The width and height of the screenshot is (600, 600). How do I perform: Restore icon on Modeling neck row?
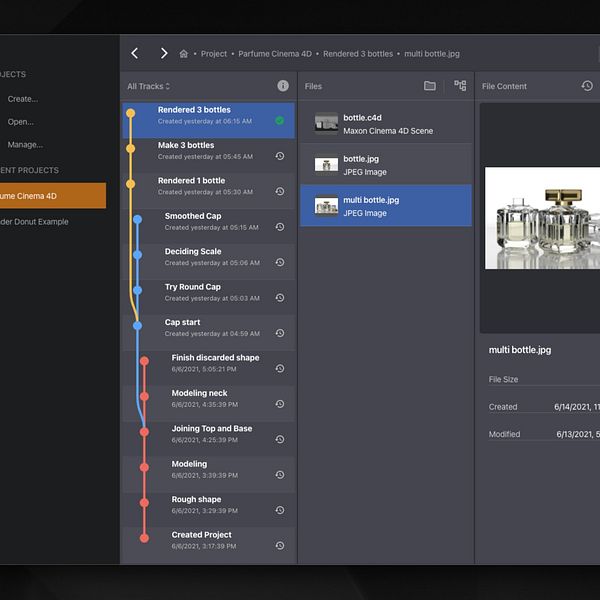coord(280,404)
